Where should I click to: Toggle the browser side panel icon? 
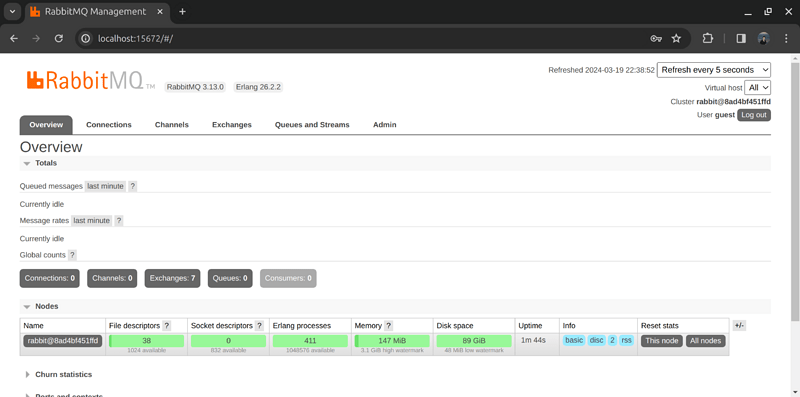click(x=741, y=38)
